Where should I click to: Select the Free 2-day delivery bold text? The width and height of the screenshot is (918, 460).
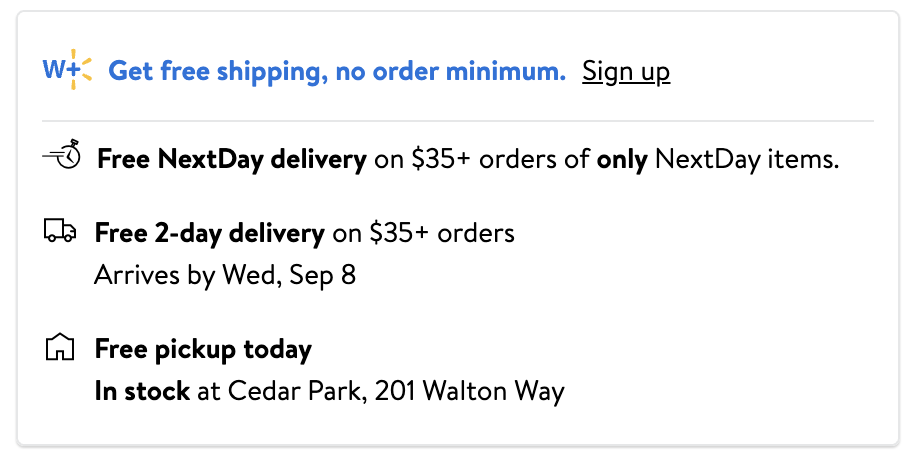pyautogui.click(x=210, y=234)
